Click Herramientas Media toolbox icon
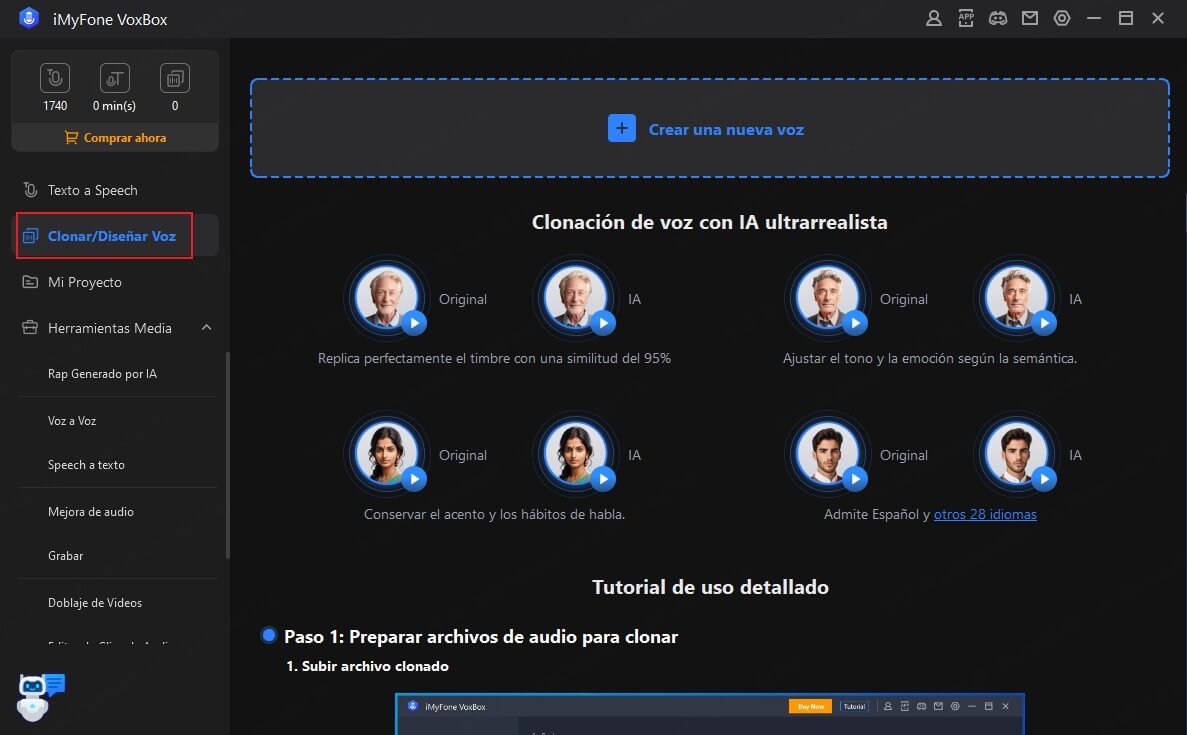 coord(30,328)
